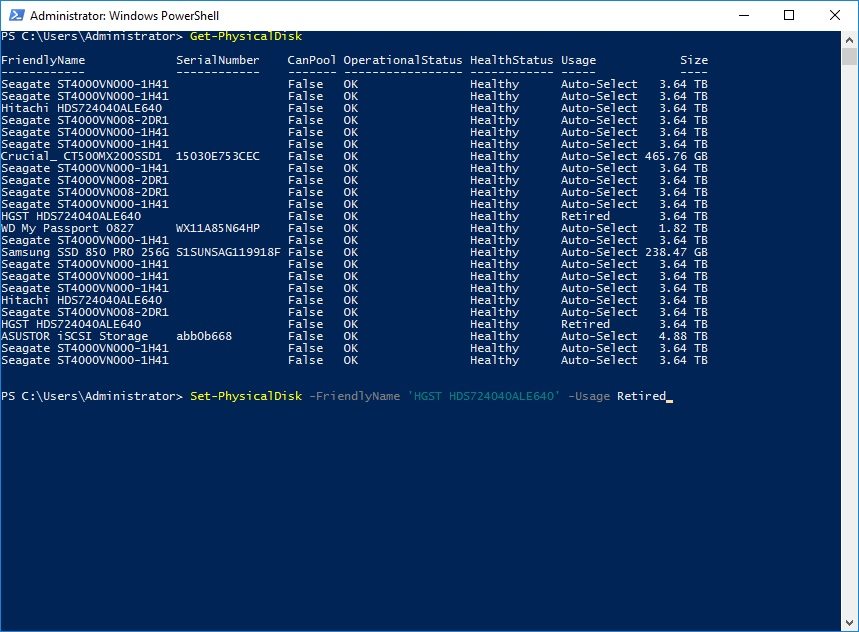Click the scrollbar up arrow

tap(850, 40)
